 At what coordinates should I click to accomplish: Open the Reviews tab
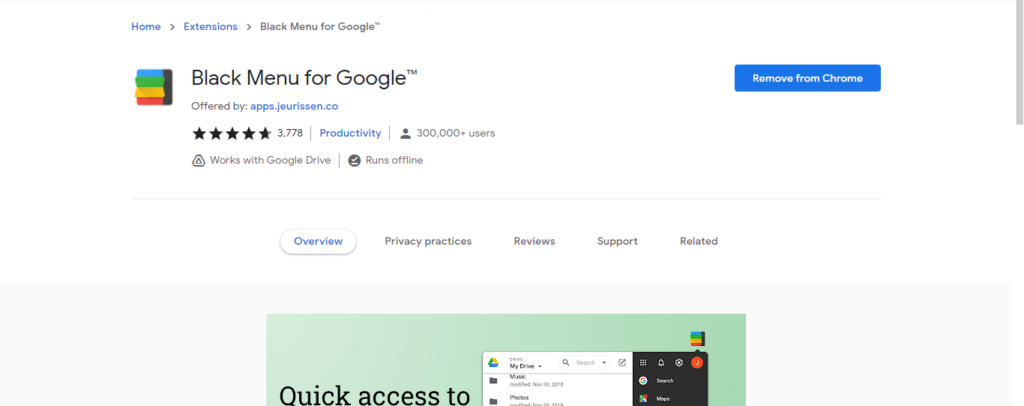coord(534,242)
